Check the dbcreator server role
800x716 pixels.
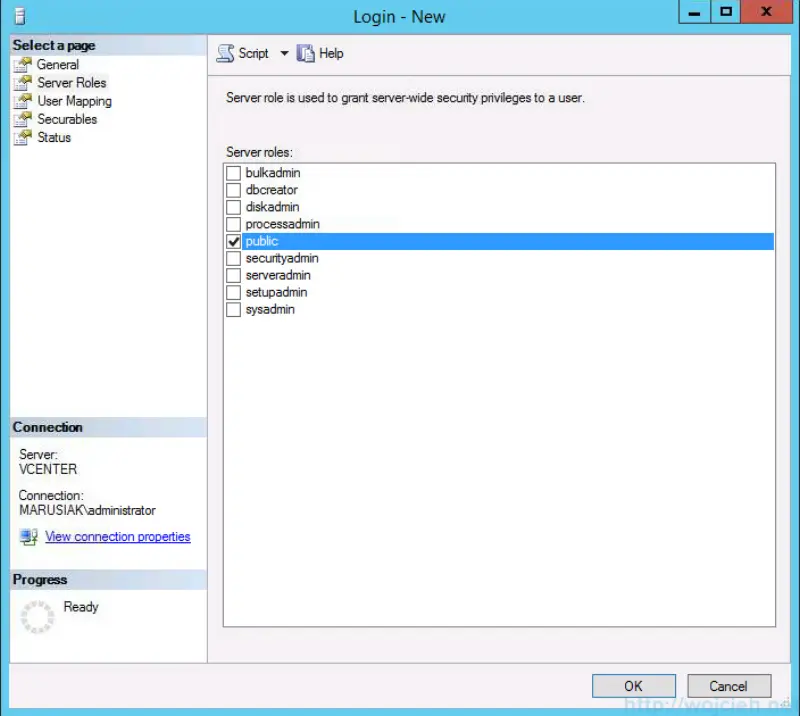[233, 190]
